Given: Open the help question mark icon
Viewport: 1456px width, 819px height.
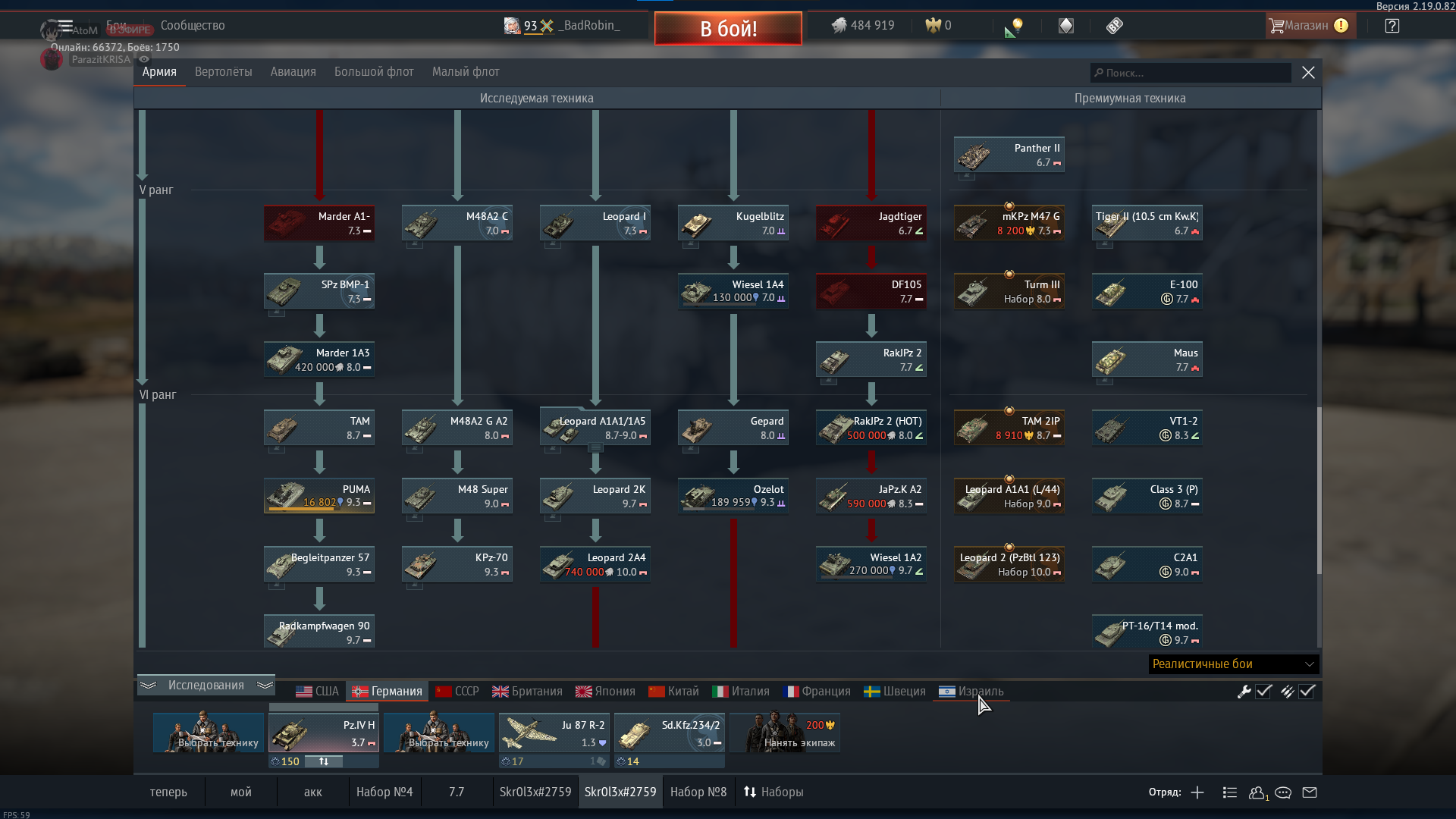Looking at the screenshot, I should tap(1392, 26).
